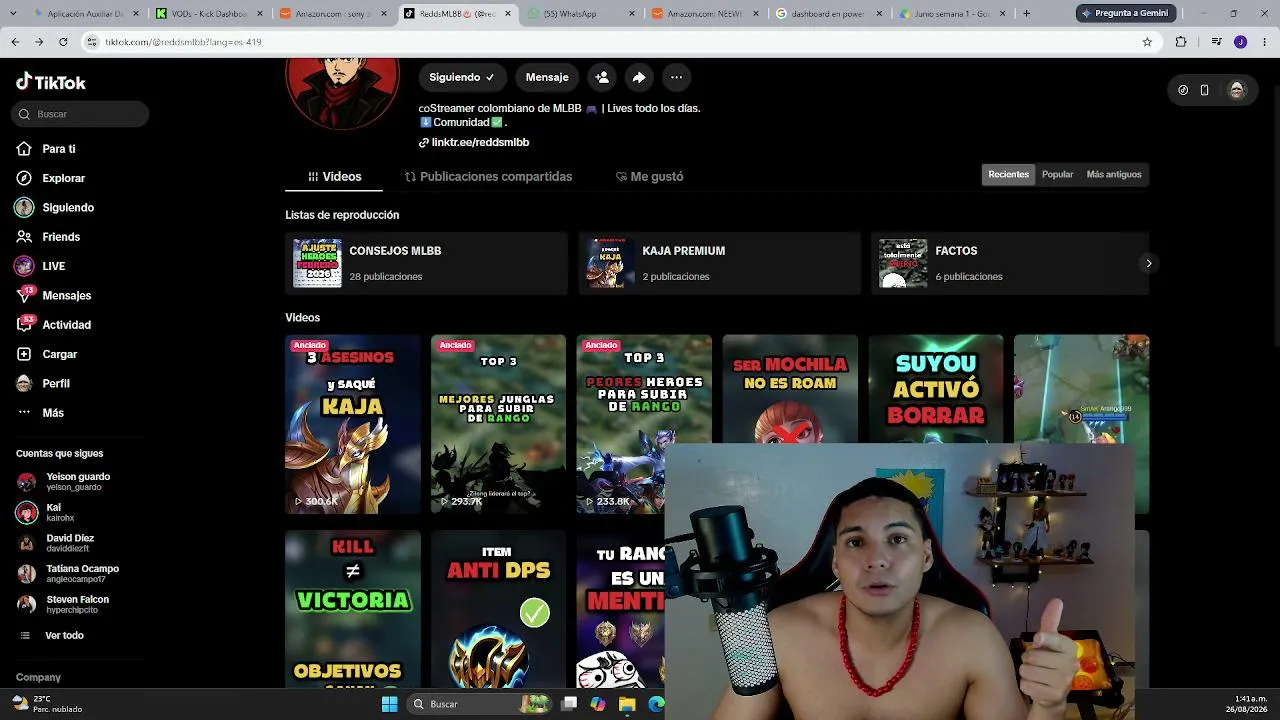Click the browser address bar

pos(620,42)
